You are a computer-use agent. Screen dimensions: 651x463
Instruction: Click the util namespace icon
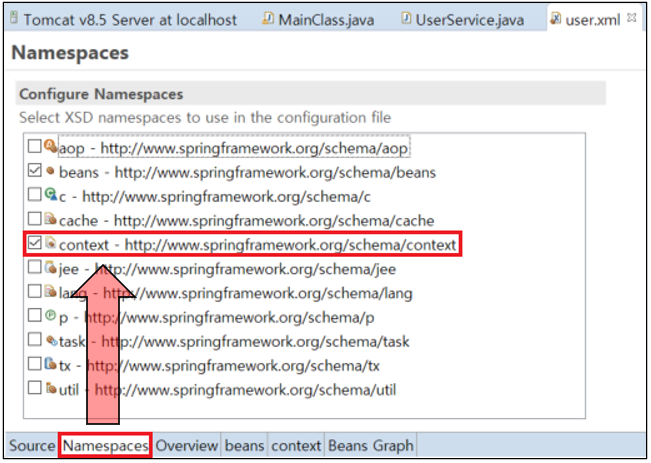pyautogui.click(x=51, y=388)
